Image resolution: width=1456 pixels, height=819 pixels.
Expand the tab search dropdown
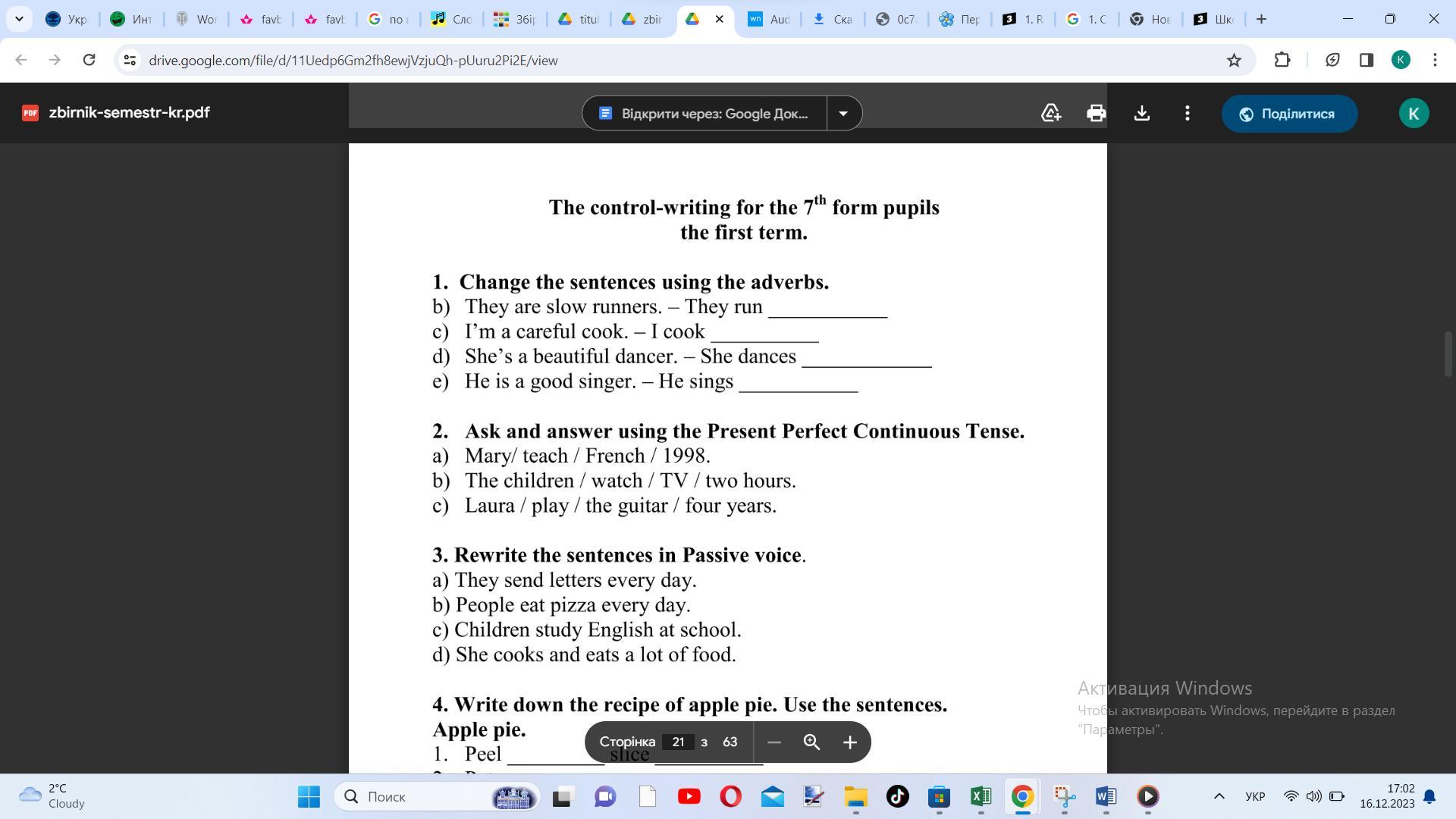pos(19,19)
